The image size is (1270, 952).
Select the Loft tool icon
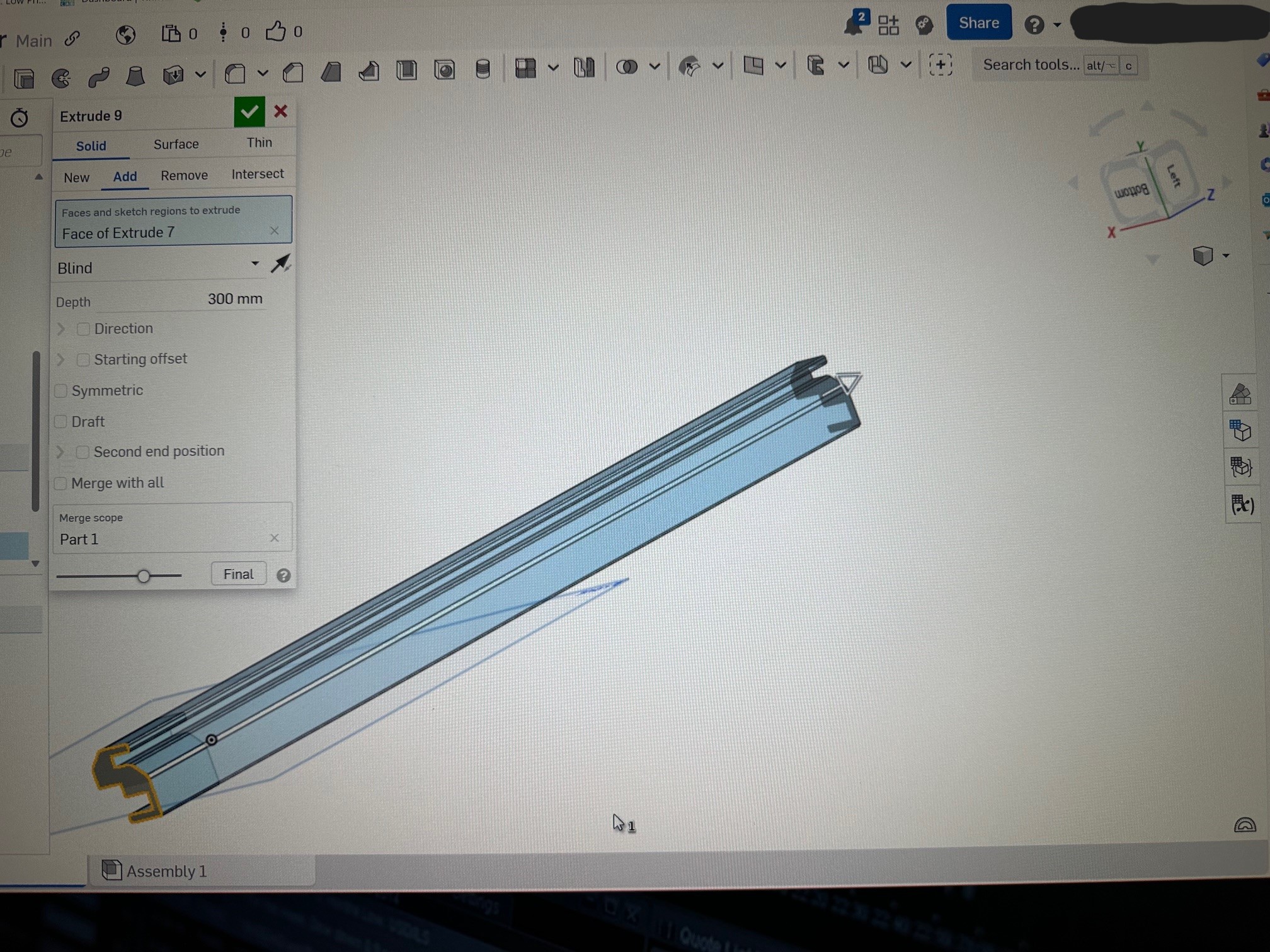(135, 76)
